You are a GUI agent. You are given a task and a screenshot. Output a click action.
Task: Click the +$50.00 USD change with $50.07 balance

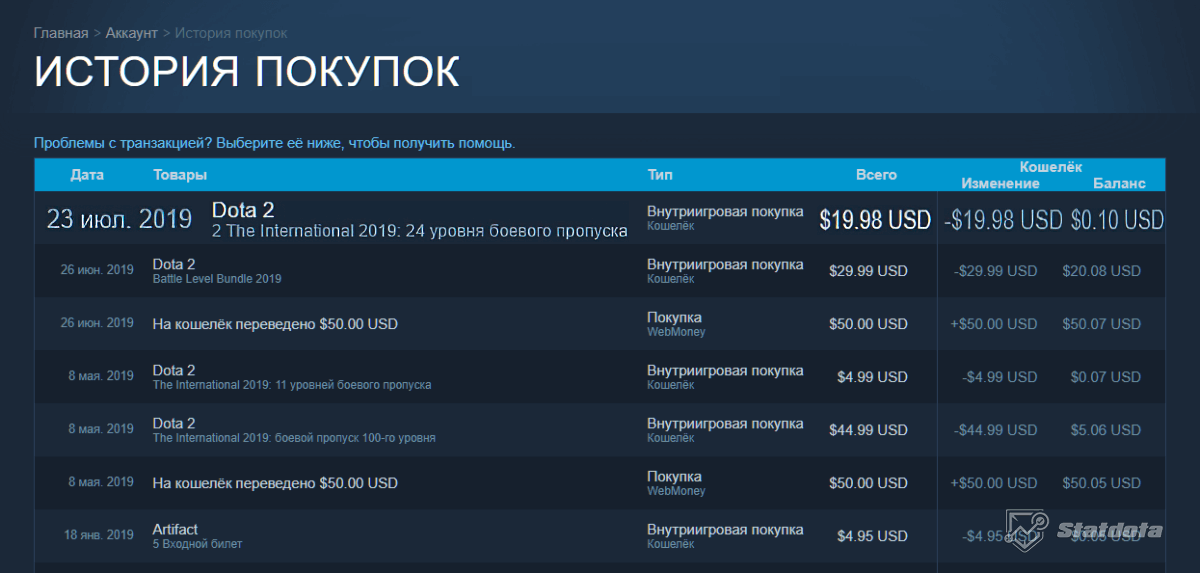(x=994, y=324)
